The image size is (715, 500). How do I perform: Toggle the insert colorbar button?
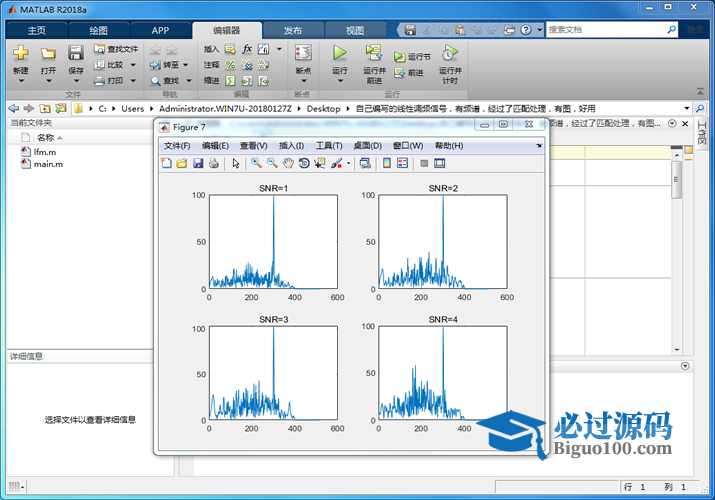coord(387,163)
